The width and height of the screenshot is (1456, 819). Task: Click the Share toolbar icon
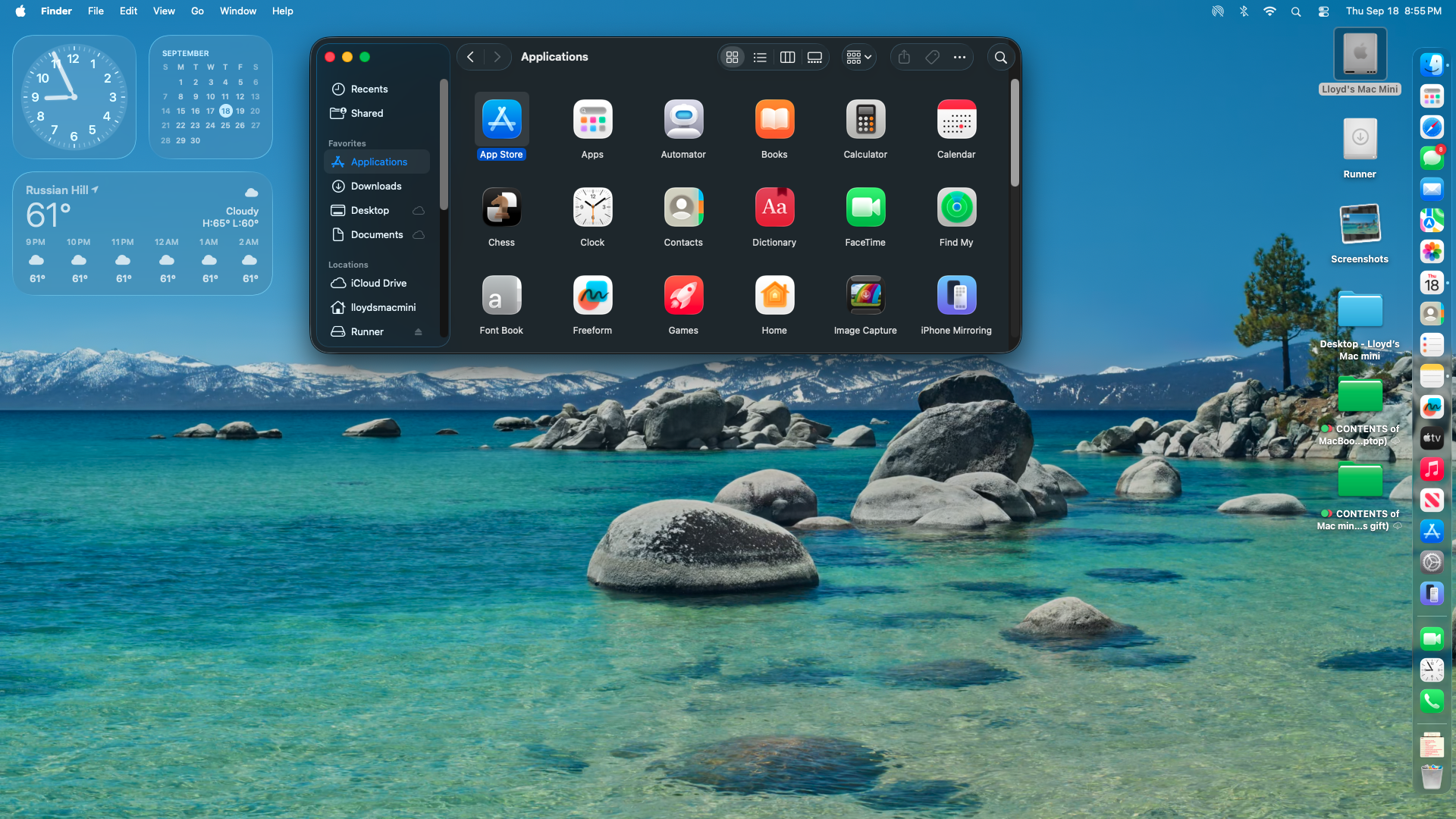904,57
